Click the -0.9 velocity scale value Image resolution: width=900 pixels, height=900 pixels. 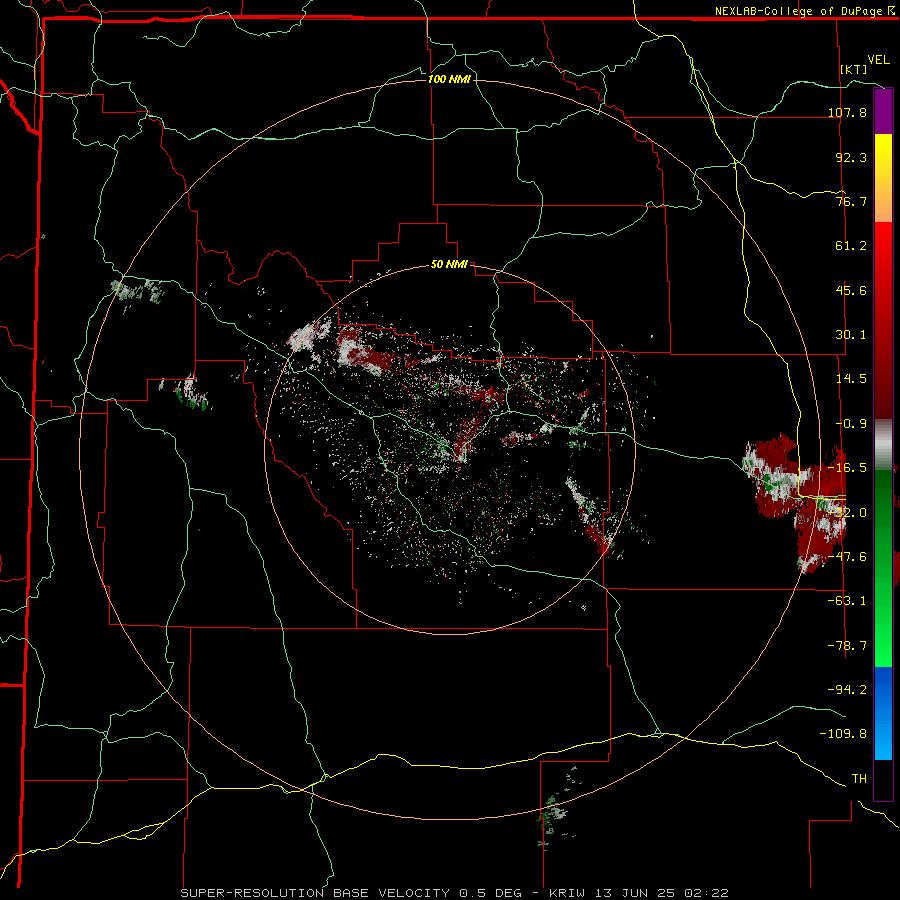point(851,423)
